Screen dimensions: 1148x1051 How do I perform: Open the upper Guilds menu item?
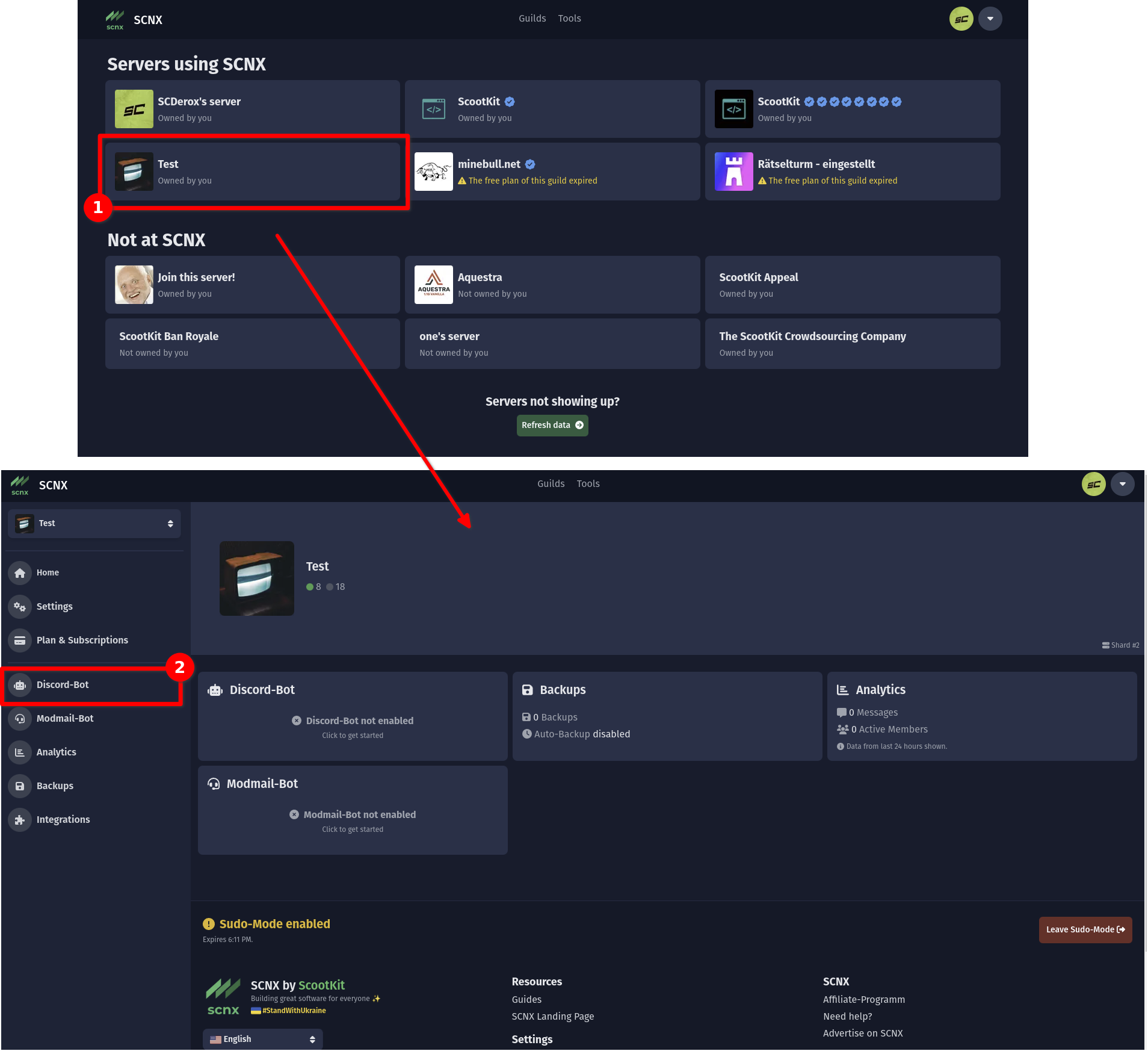click(x=532, y=19)
